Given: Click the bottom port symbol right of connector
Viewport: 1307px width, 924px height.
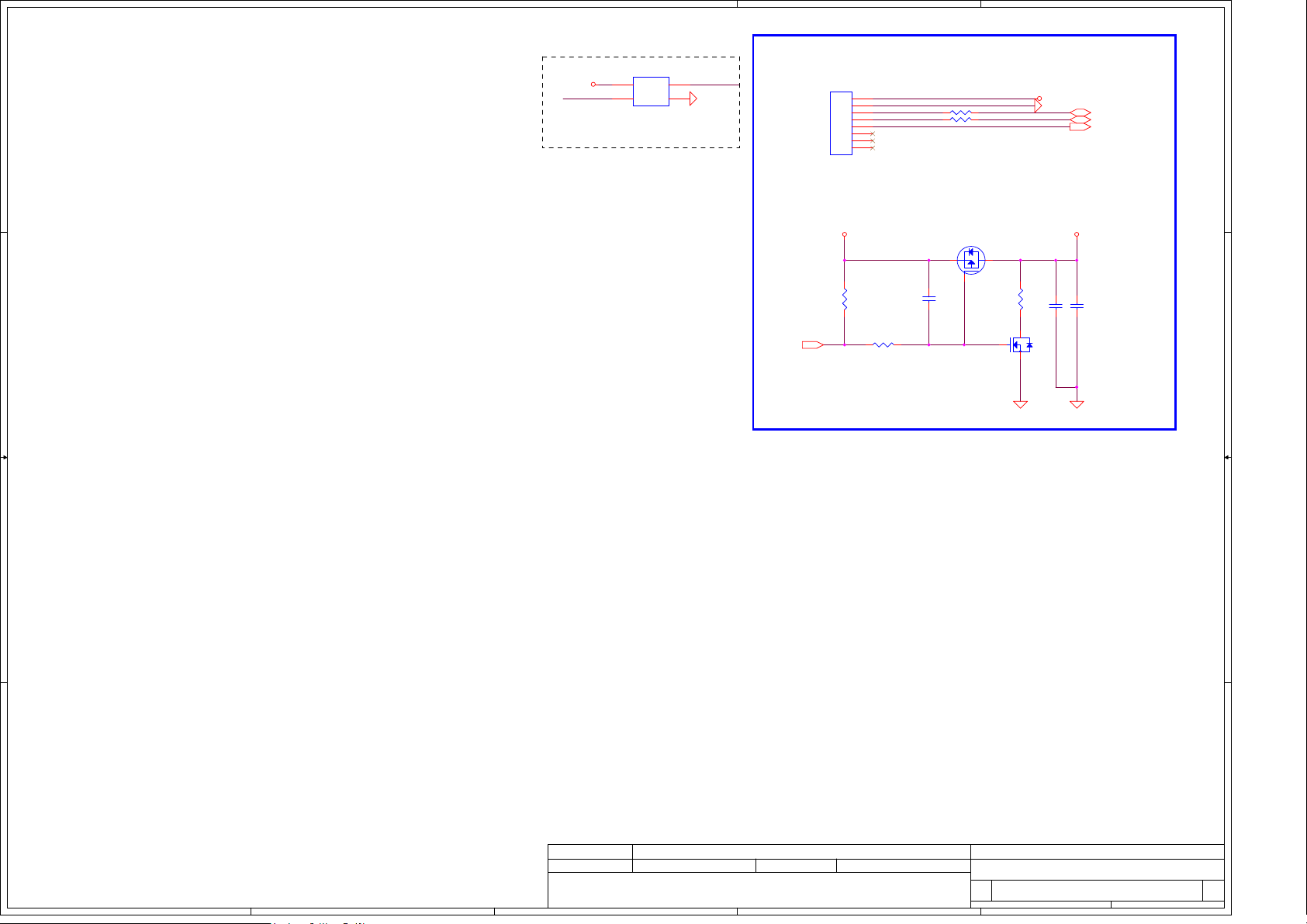Looking at the screenshot, I should (1081, 127).
